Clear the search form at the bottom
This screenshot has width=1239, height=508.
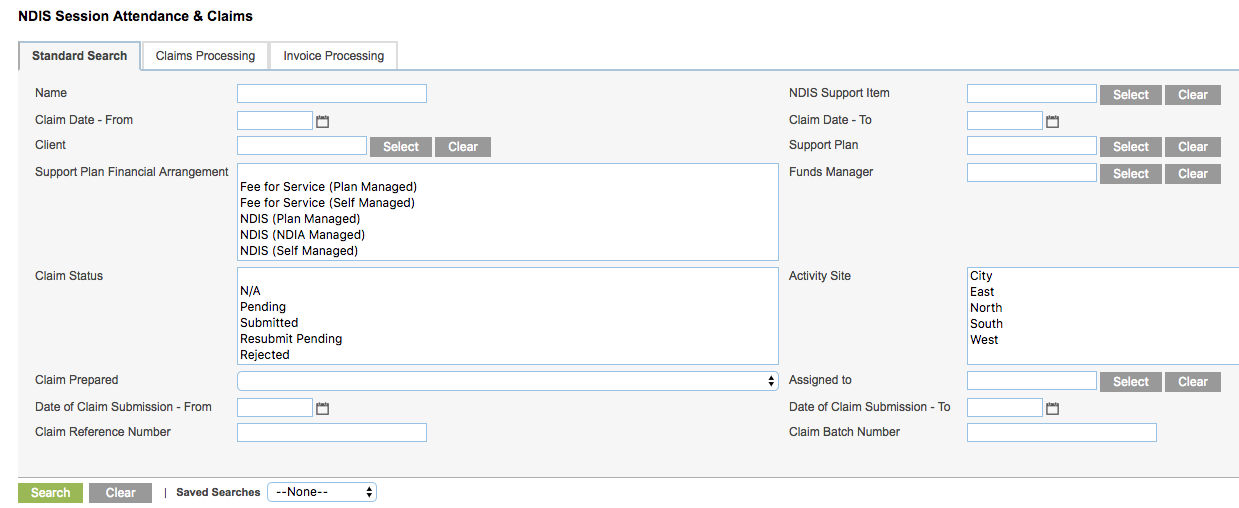[x=120, y=493]
